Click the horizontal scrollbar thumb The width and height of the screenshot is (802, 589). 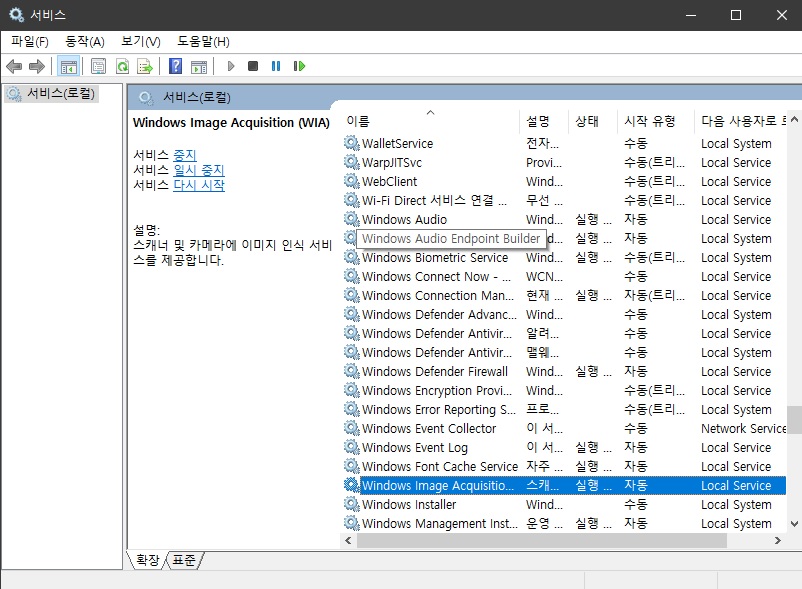pyautogui.click(x=542, y=540)
